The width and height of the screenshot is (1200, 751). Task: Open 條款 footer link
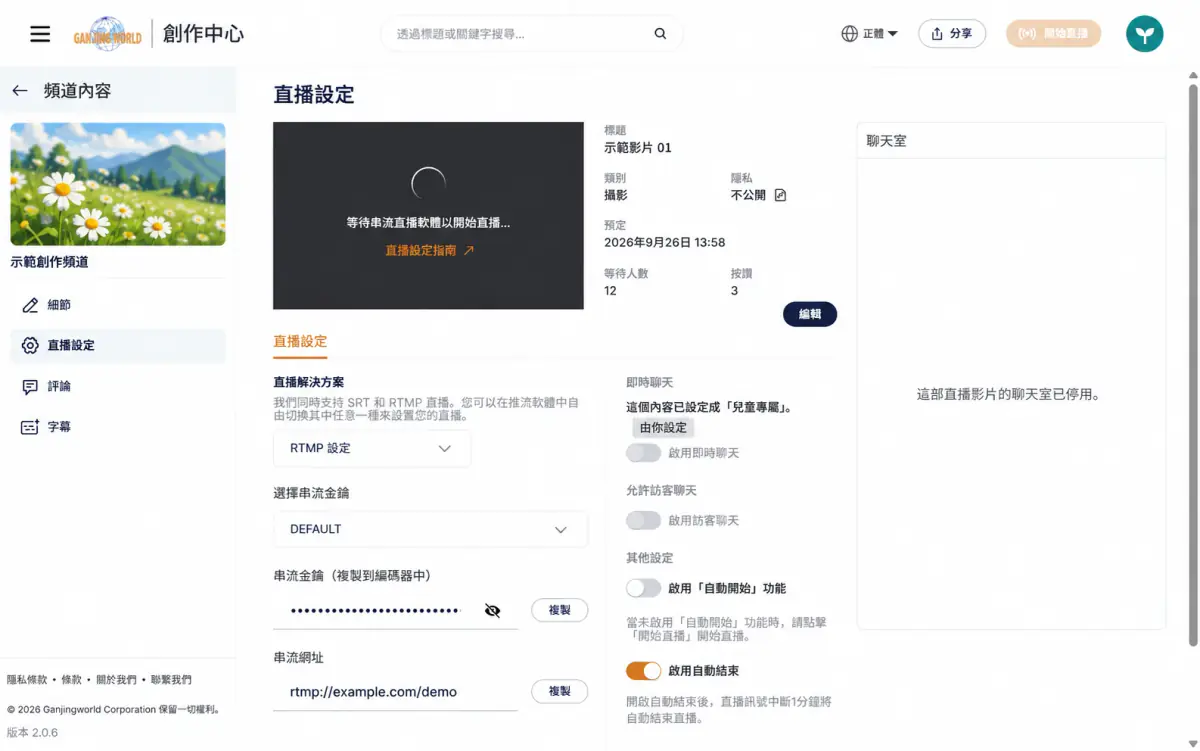pos(72,680)
